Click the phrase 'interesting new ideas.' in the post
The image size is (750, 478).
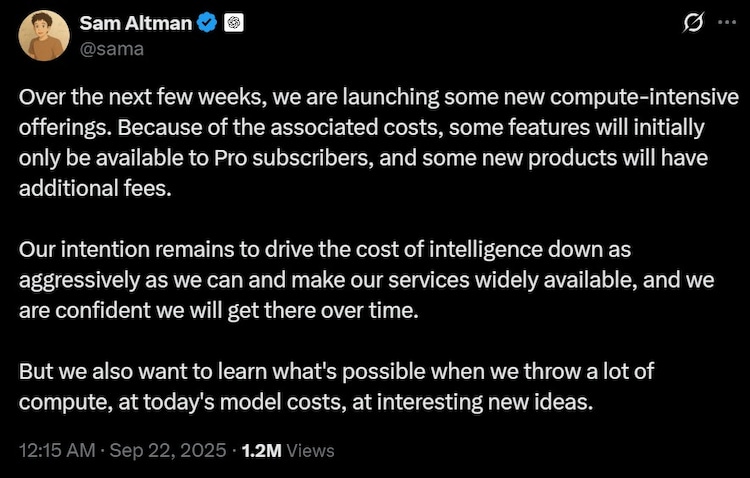pyautogui.click(x=485, y=401)
